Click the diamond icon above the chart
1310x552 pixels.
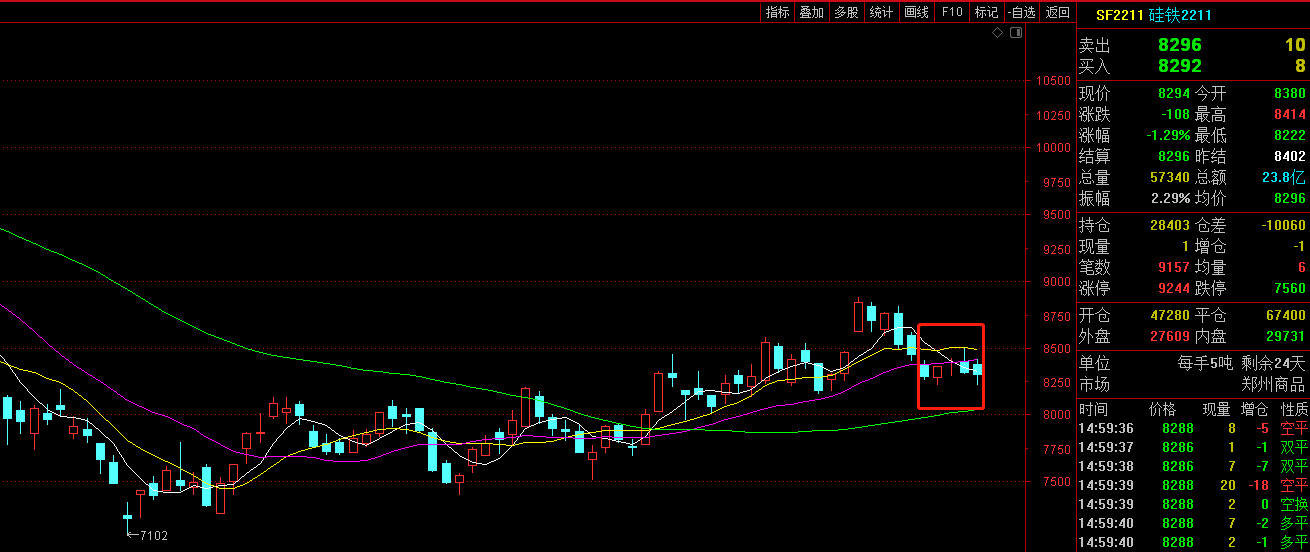point(997,33)
